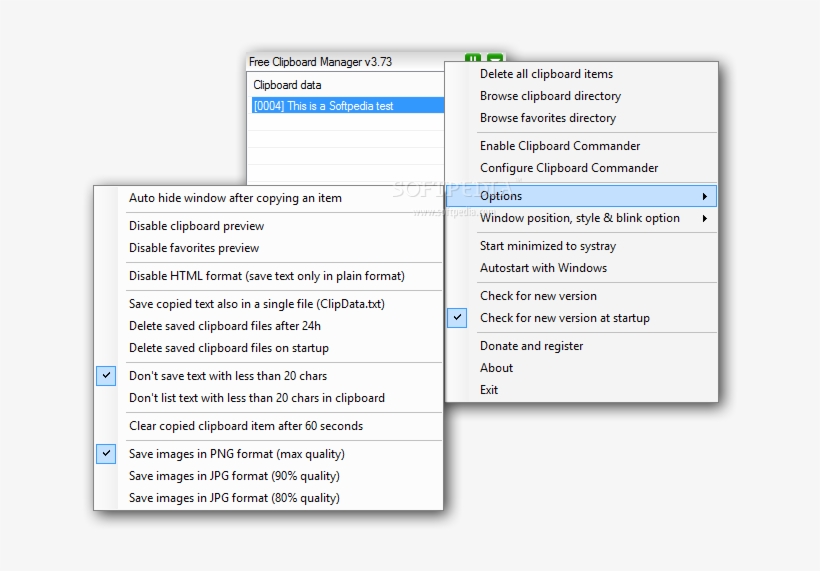Toggle Start minimized to systray
820x571 pixels.
[x=581, y=246]
